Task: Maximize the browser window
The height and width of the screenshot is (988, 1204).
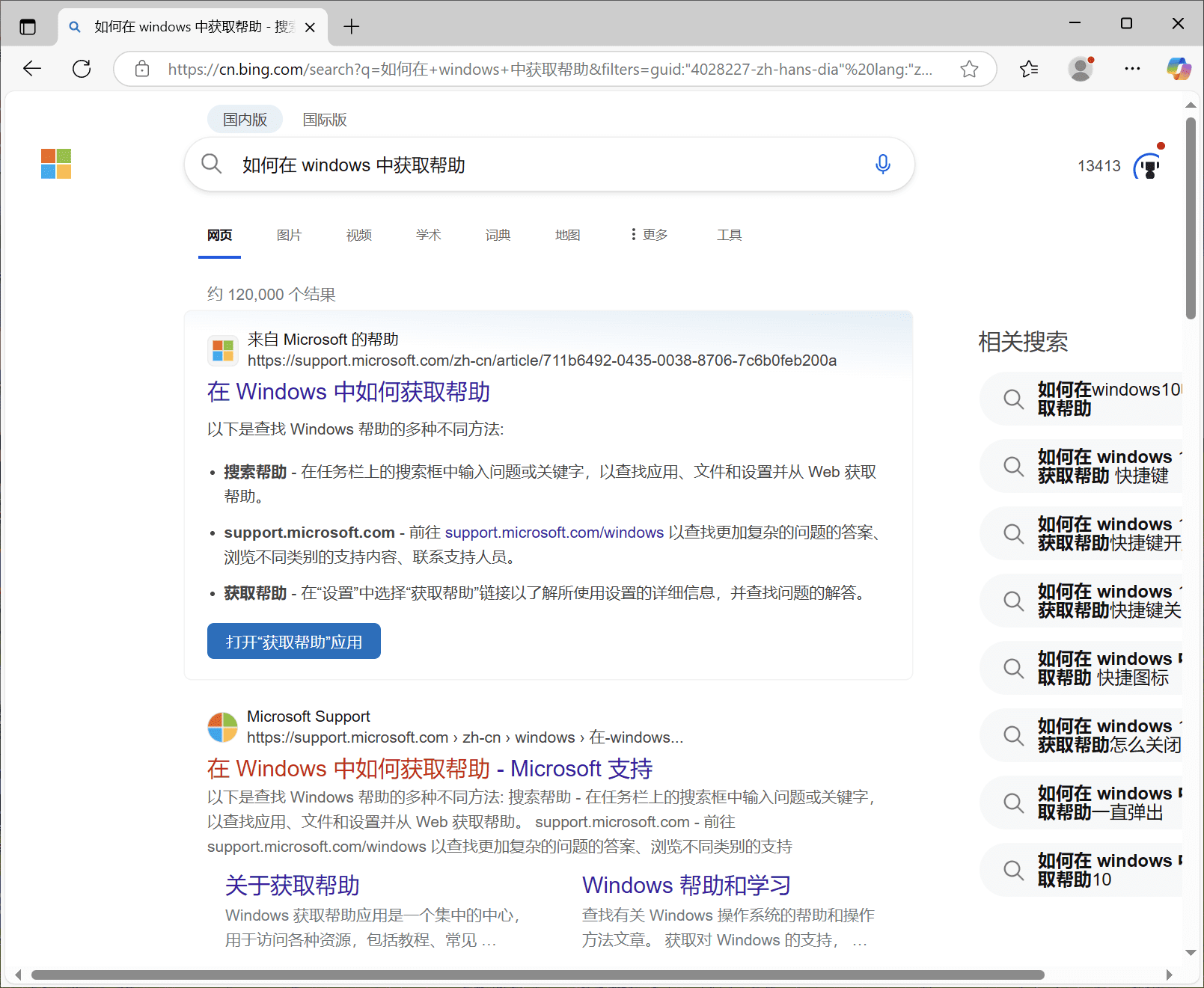Action: (1126, 23)
